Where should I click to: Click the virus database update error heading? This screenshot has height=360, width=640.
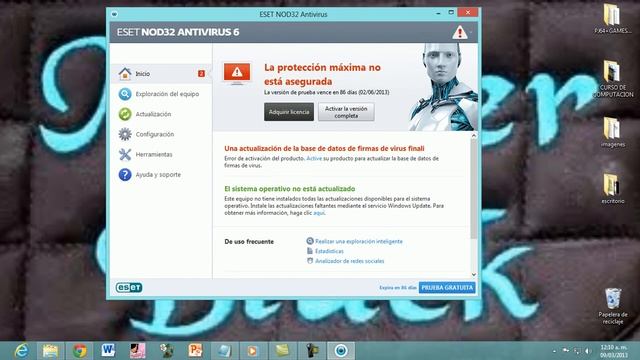click(x=324, y=149)
